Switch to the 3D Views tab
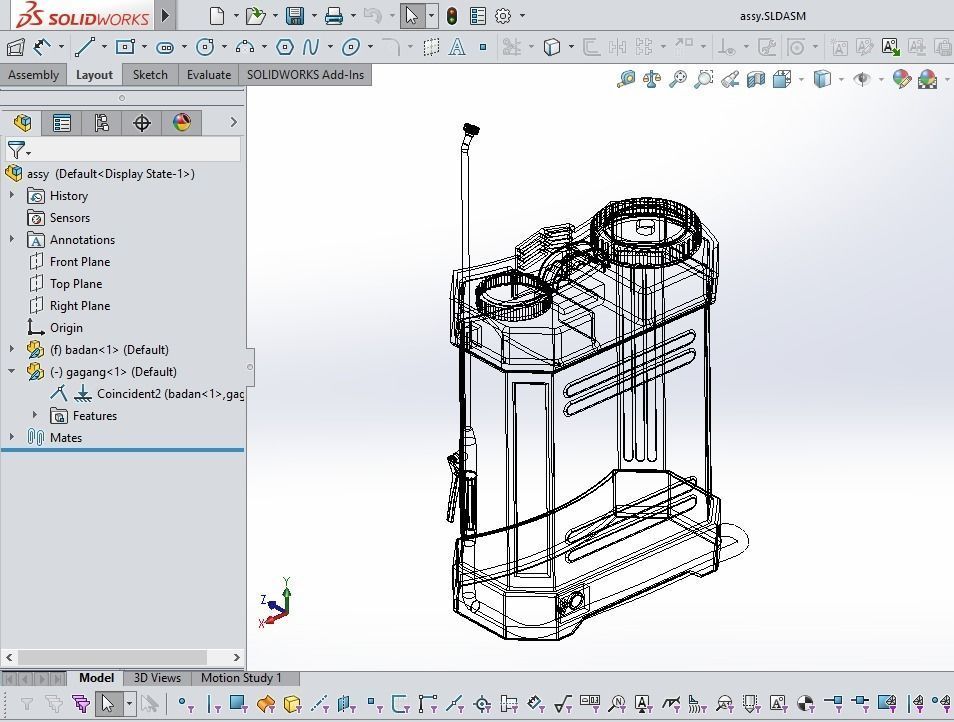Viewport: 954px width, 722px height. (157, 678)
